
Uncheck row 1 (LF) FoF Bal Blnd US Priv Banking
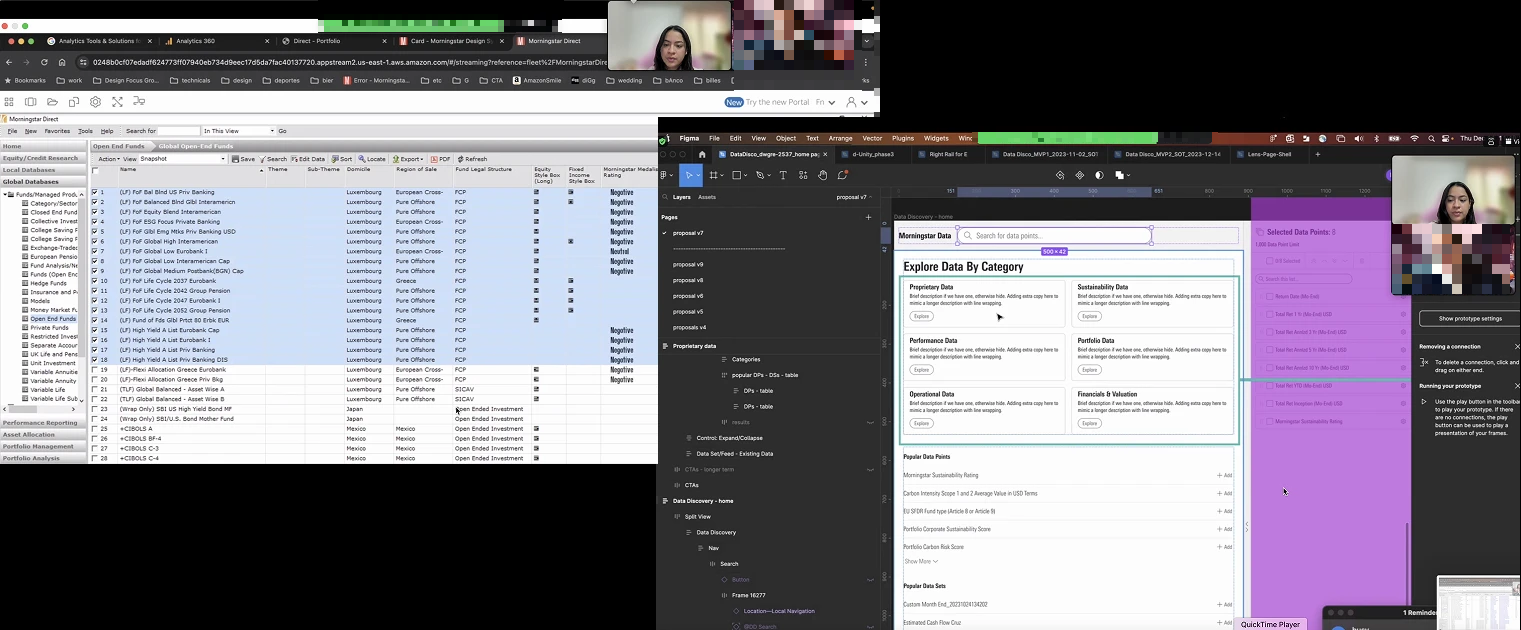click(95, 192)
